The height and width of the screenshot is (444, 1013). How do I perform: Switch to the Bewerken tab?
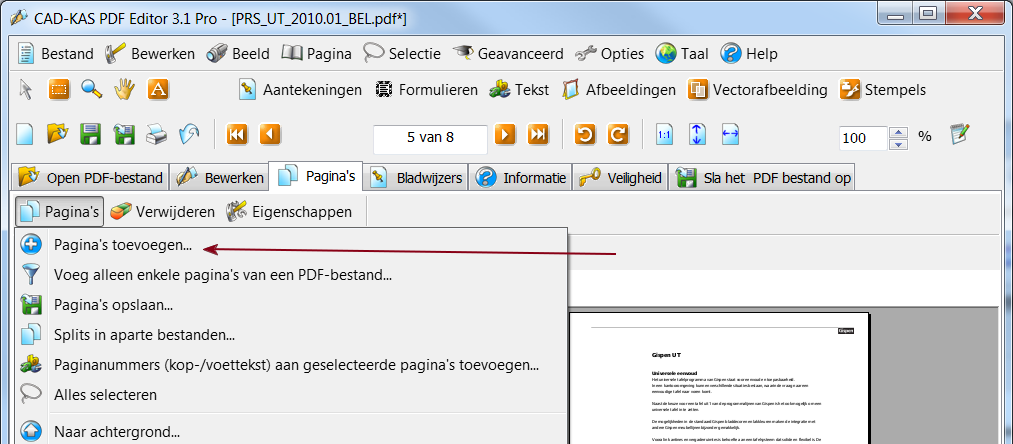[x=219, y=177]
